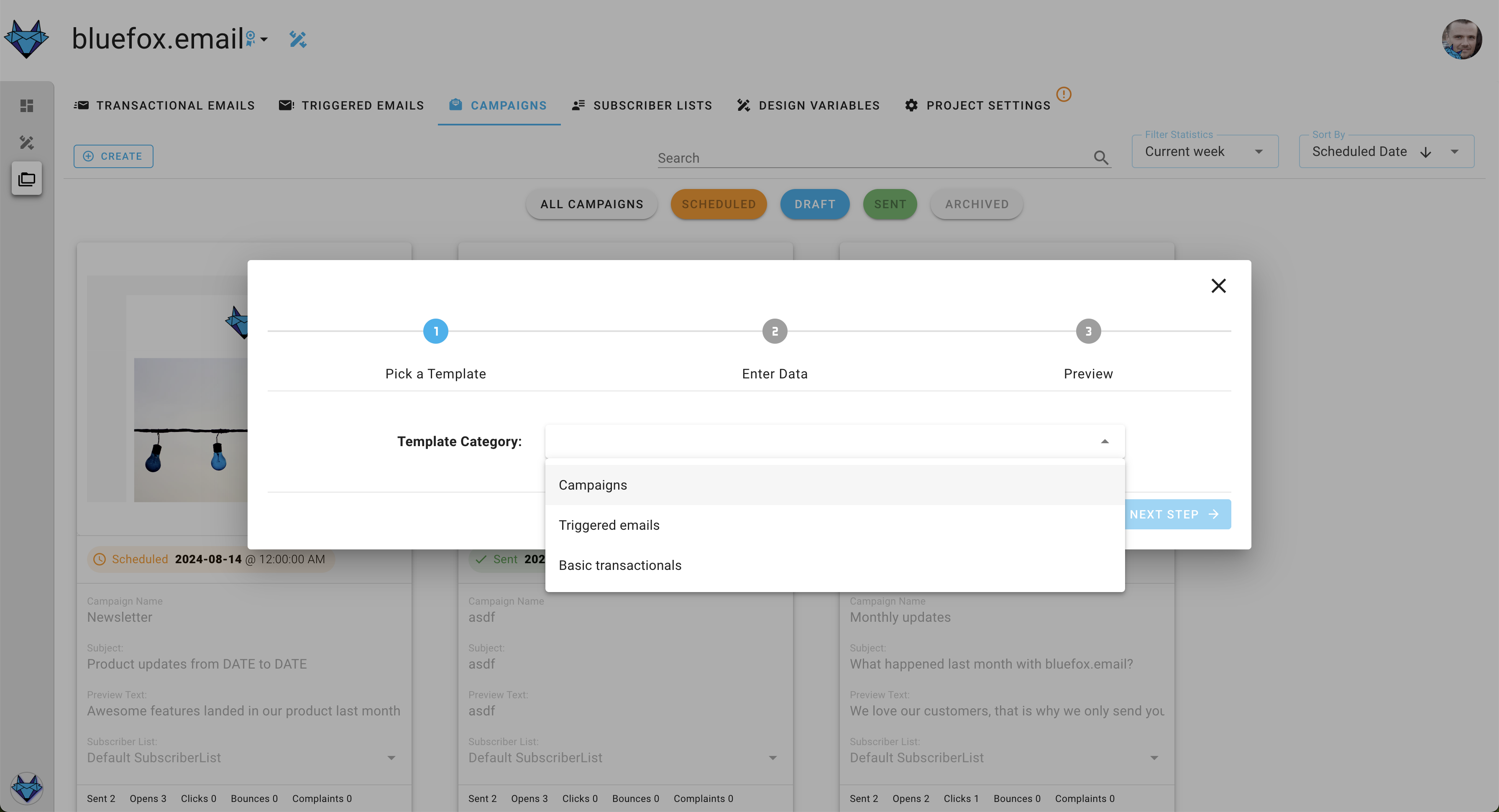Go to Project Settings tab
The width and height of the screenshot is (1499, 812).
pos(978,105)
